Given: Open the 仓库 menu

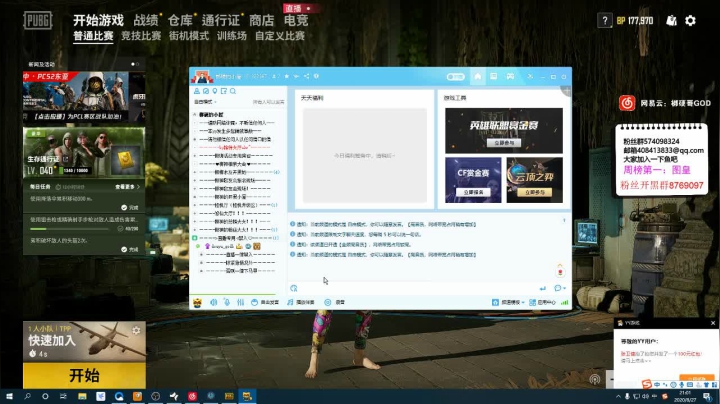Looking at the screenshot, I should click(x=180, y=20).
